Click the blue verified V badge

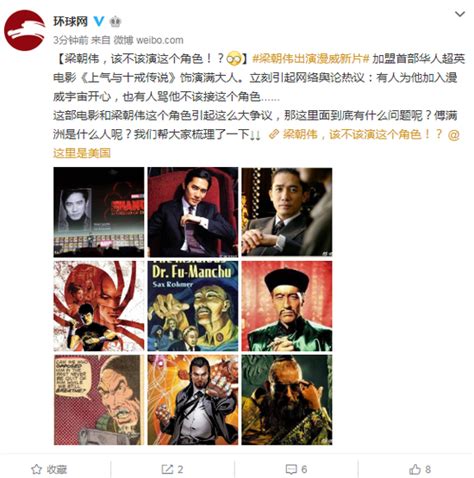click(x=99, y=21)
